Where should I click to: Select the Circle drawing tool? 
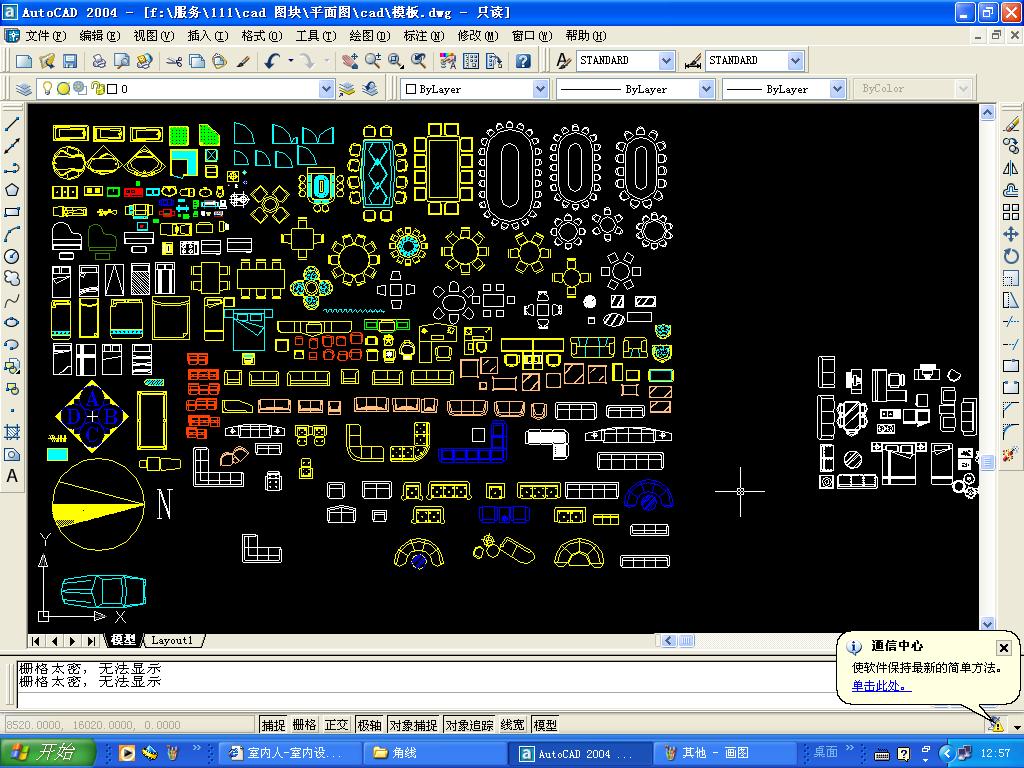click(12, 257)
